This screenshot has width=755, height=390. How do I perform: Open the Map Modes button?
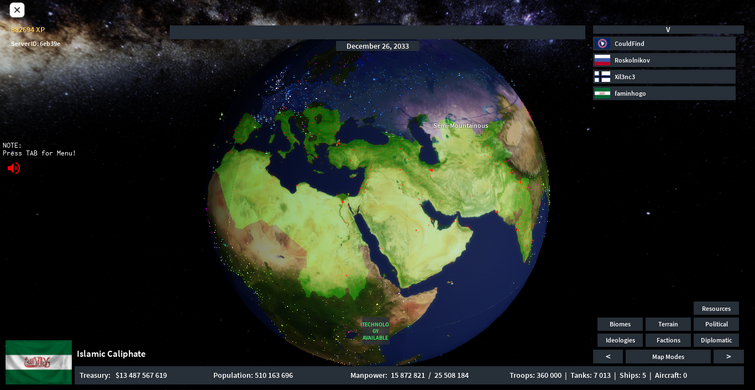(x=668, y=357)
